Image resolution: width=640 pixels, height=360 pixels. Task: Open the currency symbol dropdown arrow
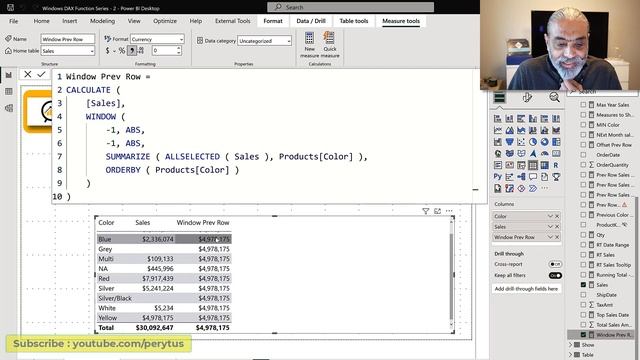[114, 51]
